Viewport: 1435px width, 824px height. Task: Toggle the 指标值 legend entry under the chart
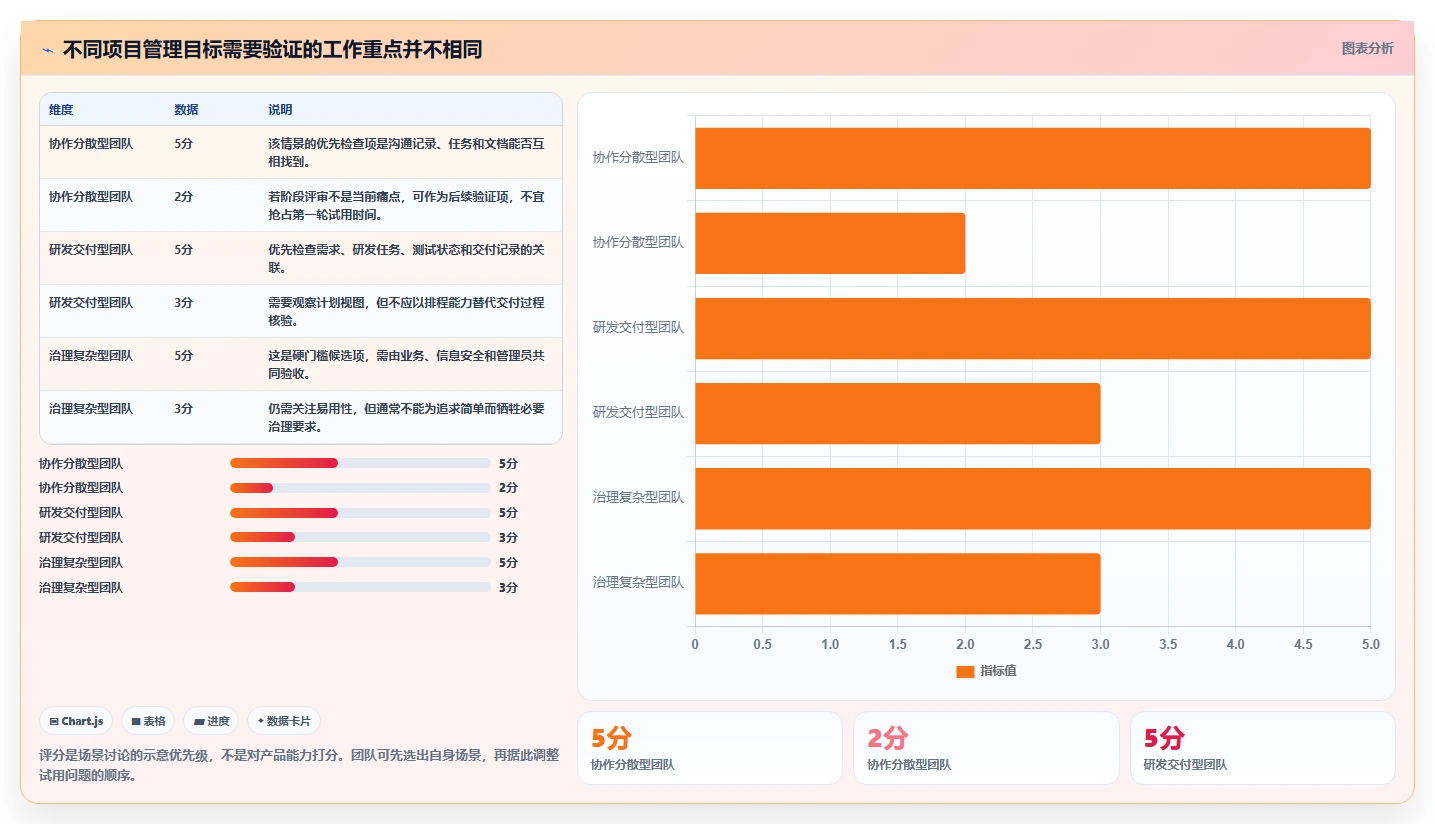[x=986, y=671]
